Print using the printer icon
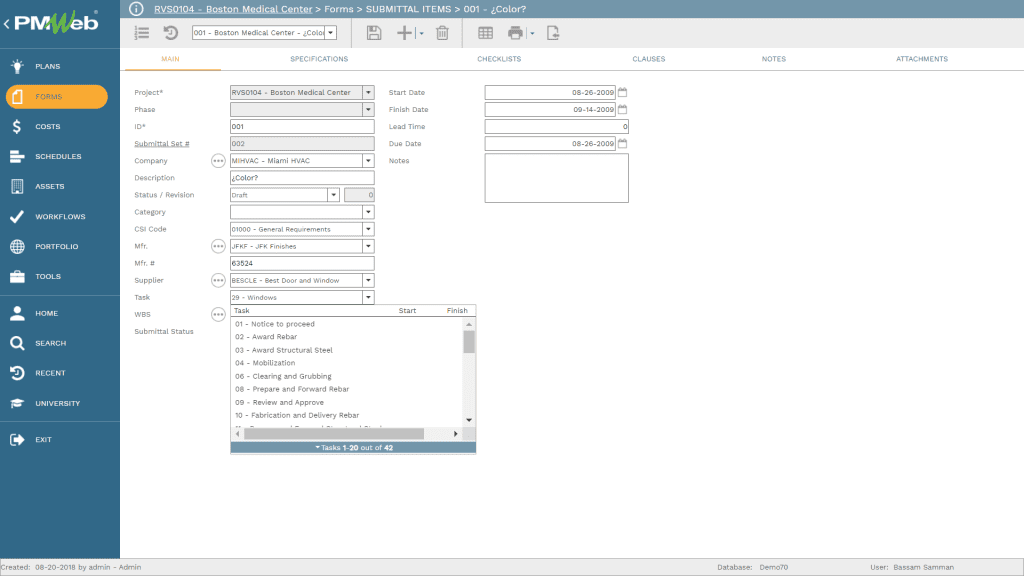1024x576 pixels. click(515, 33)
